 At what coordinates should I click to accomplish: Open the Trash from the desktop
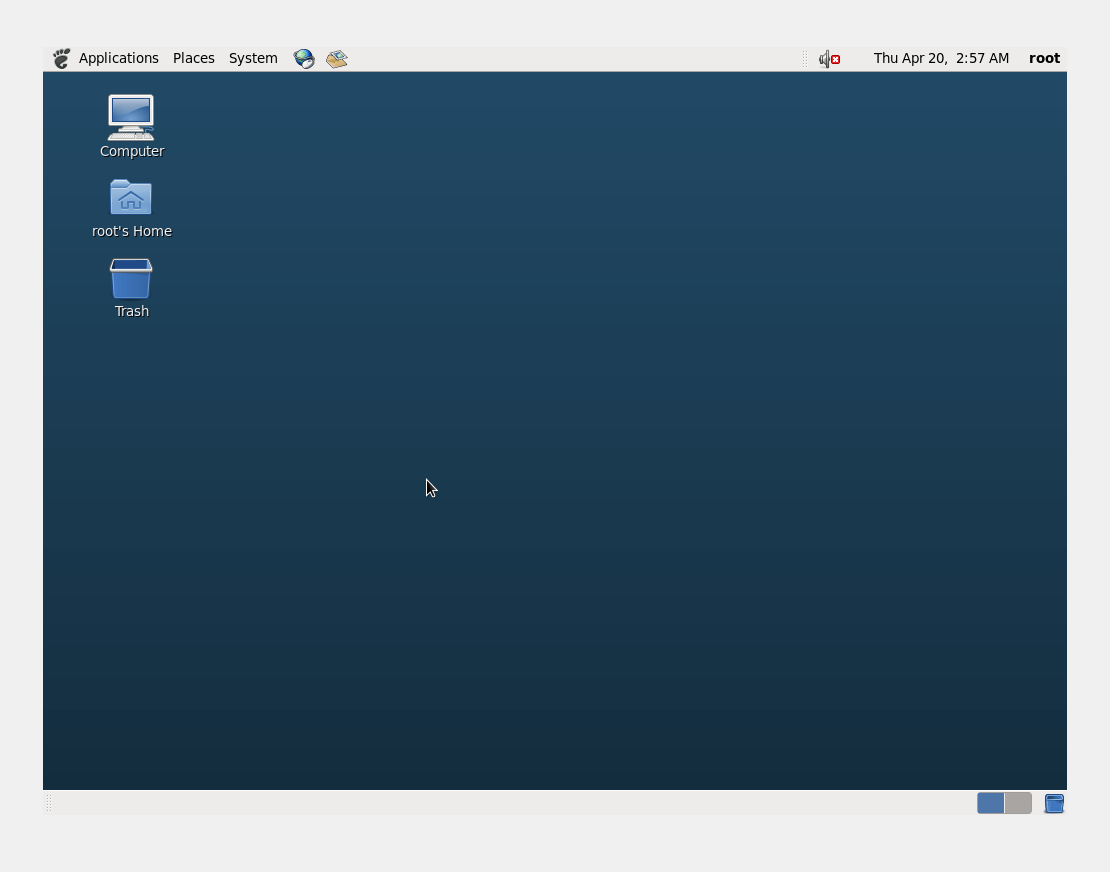click(131, 277)
